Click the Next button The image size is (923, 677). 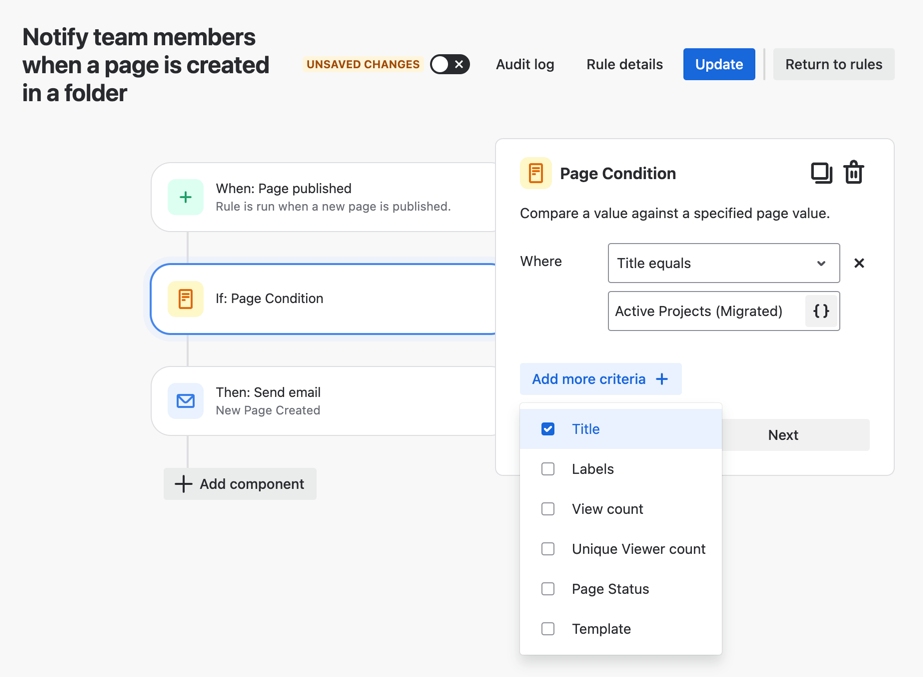pyautogui.click(x=795, y=435)
